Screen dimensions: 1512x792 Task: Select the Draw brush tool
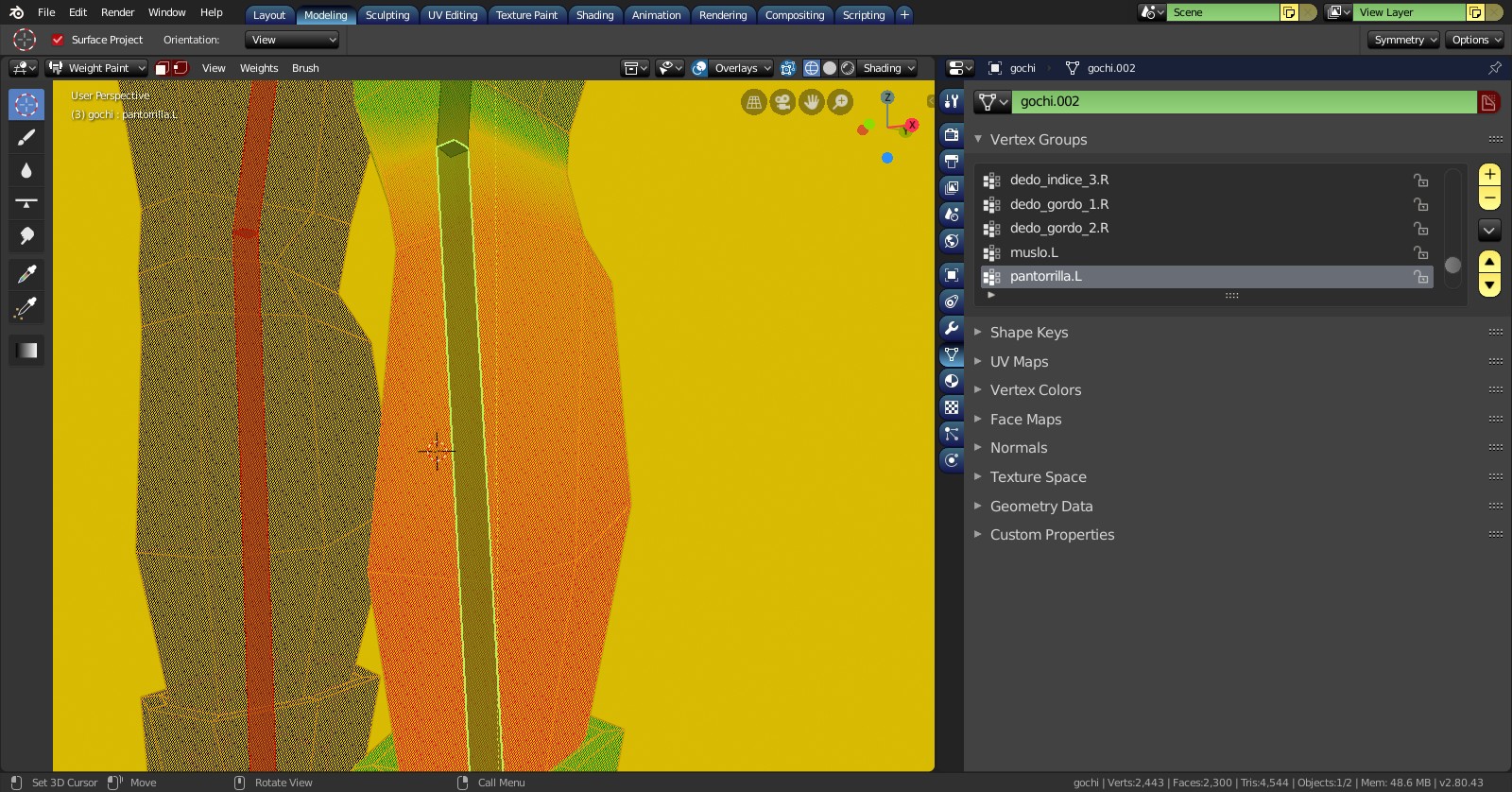(x=26, y=137)
